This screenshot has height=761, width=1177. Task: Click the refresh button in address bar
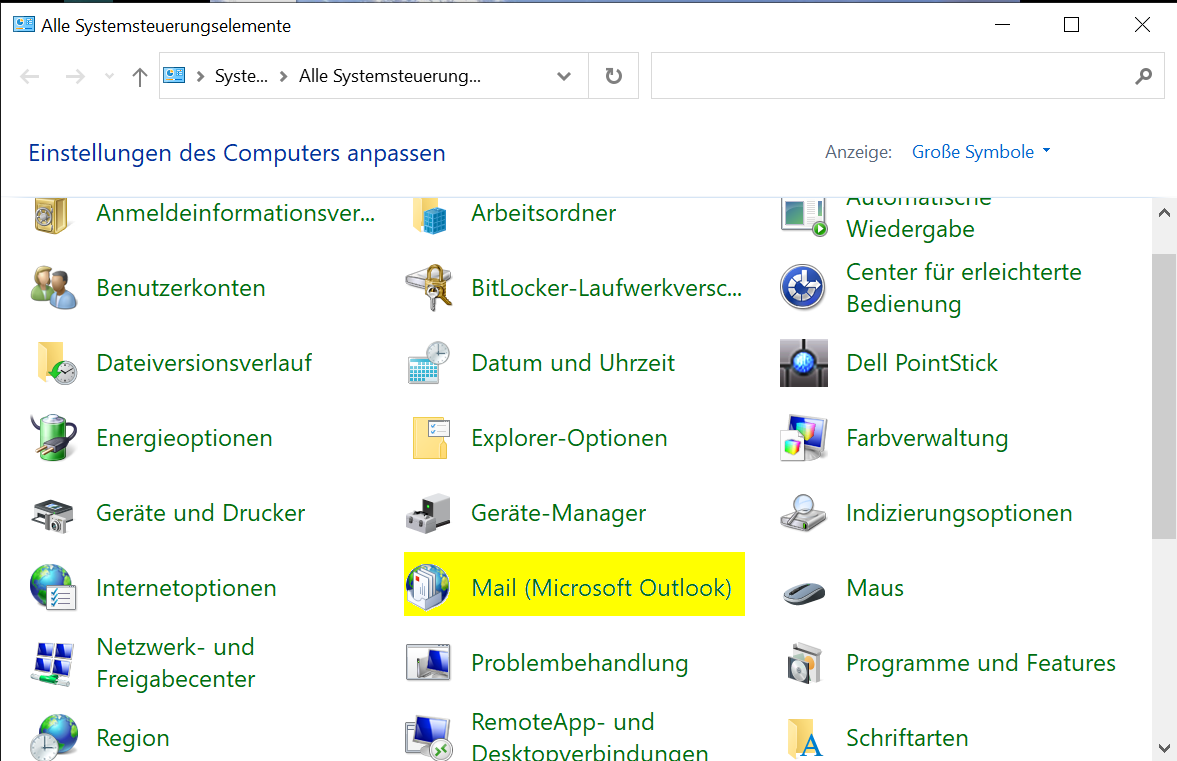click(x=612, y=75)
